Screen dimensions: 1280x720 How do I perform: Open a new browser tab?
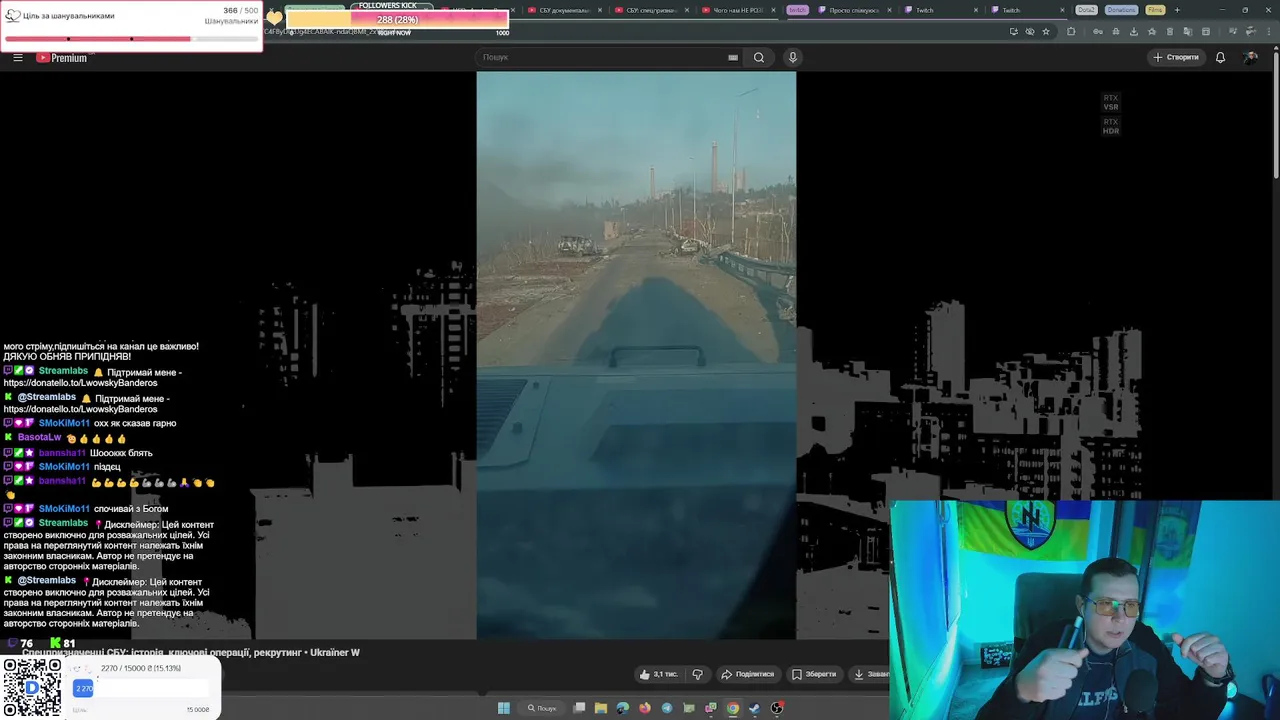point(1177,10)
